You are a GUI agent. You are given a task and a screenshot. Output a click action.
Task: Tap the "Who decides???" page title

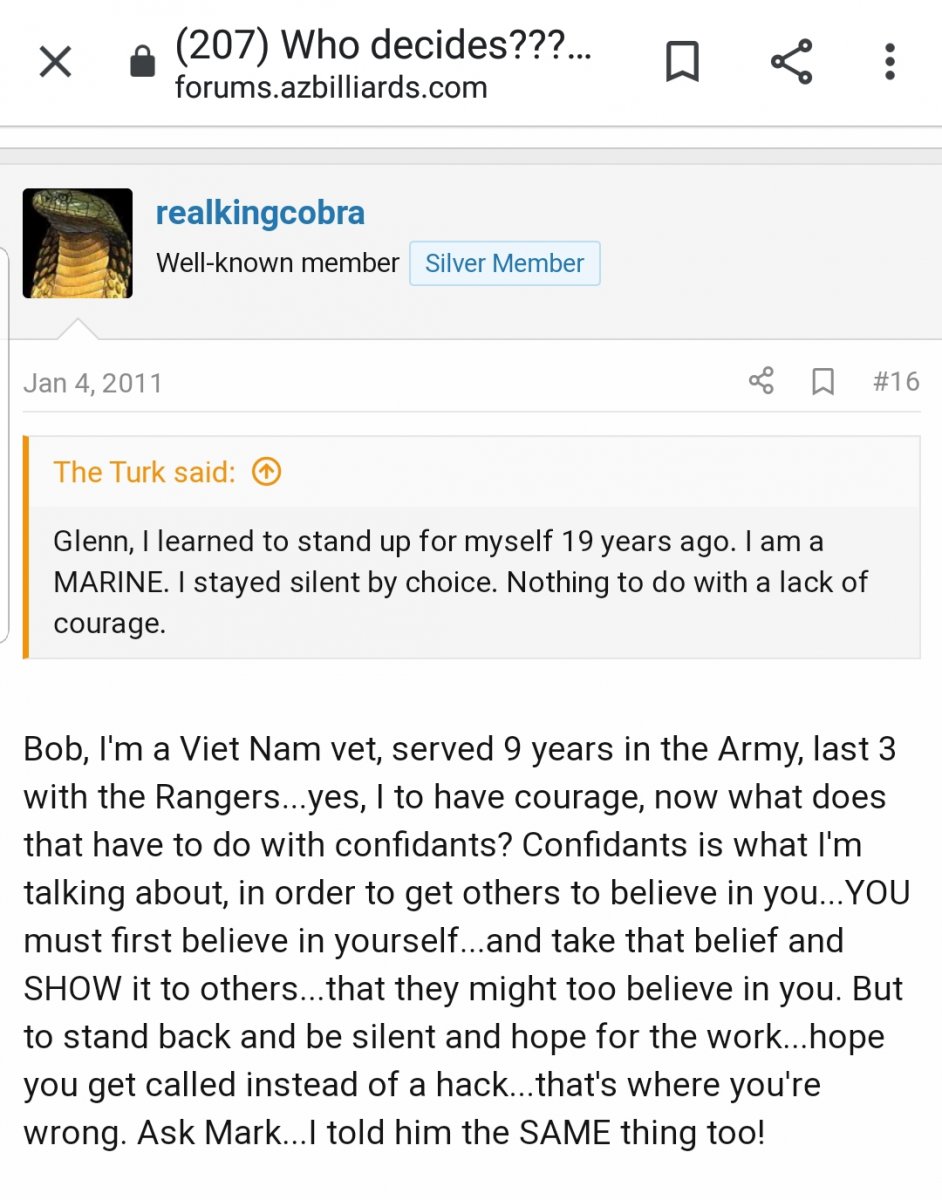pyautogui.click(x=383, y=45)
